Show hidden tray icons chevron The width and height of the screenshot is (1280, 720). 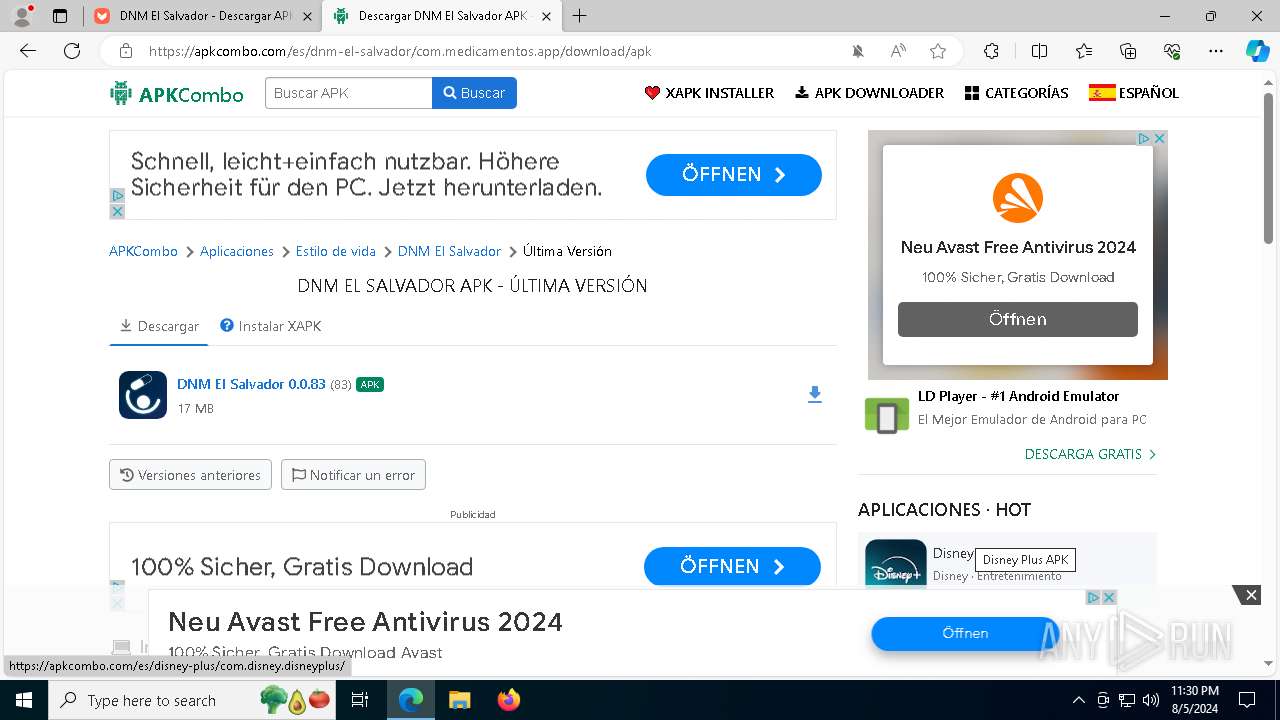[1078, 700]
